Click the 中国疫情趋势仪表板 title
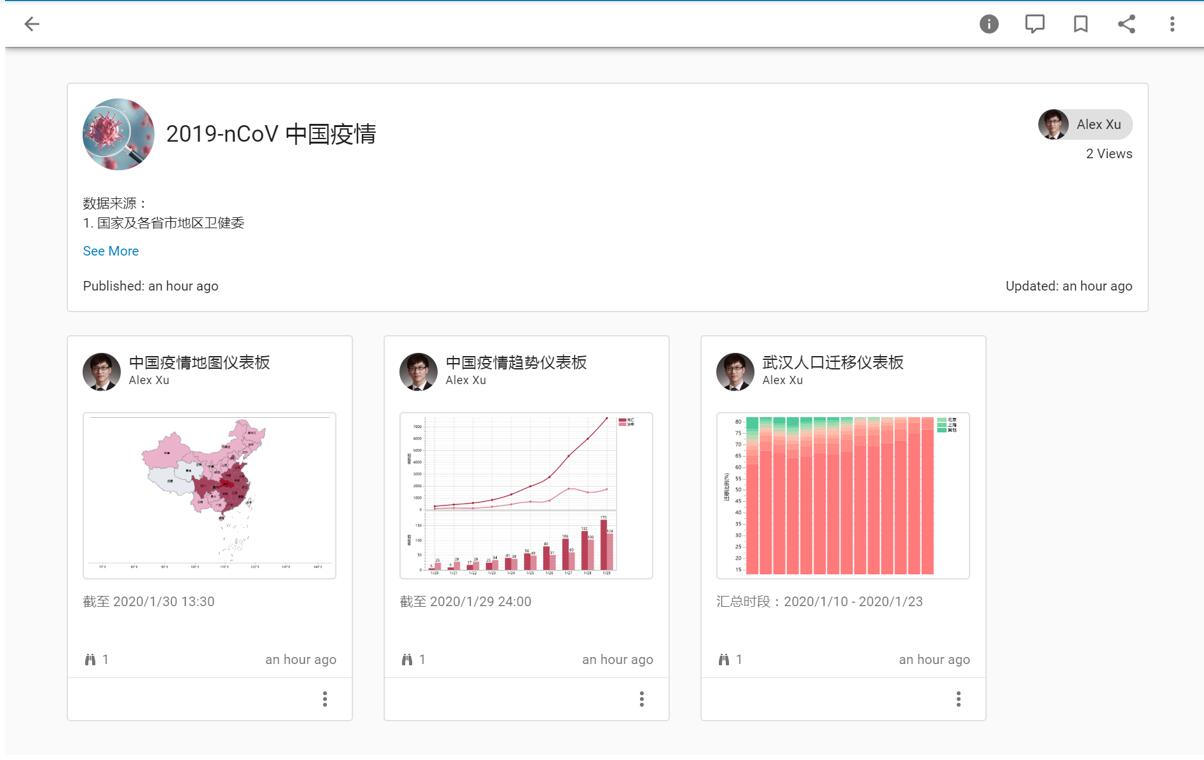The image size is (1204, 760). (x=516, y=362)
